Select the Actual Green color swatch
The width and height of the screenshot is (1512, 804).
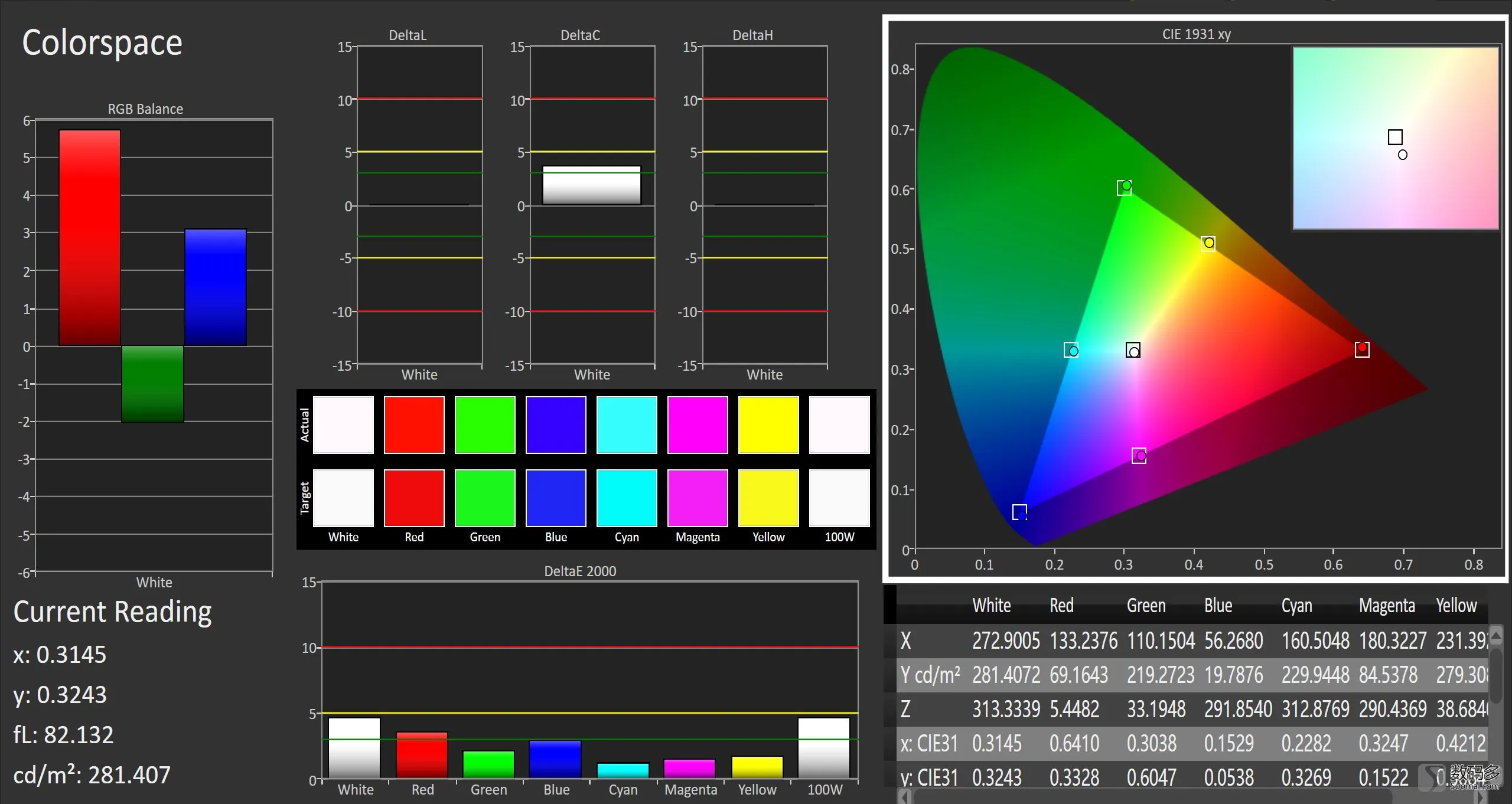pyautogui.click(x=485, y=425)
